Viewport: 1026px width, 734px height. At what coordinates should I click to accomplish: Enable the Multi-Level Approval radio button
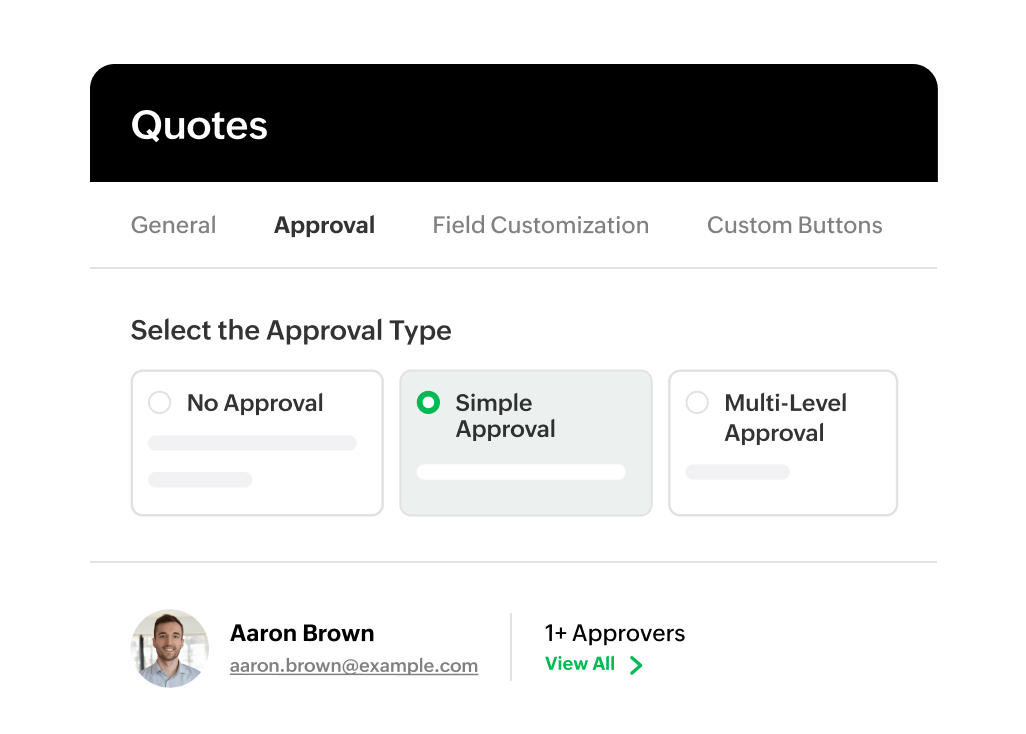pyautogui.click(x=697, y=403)
